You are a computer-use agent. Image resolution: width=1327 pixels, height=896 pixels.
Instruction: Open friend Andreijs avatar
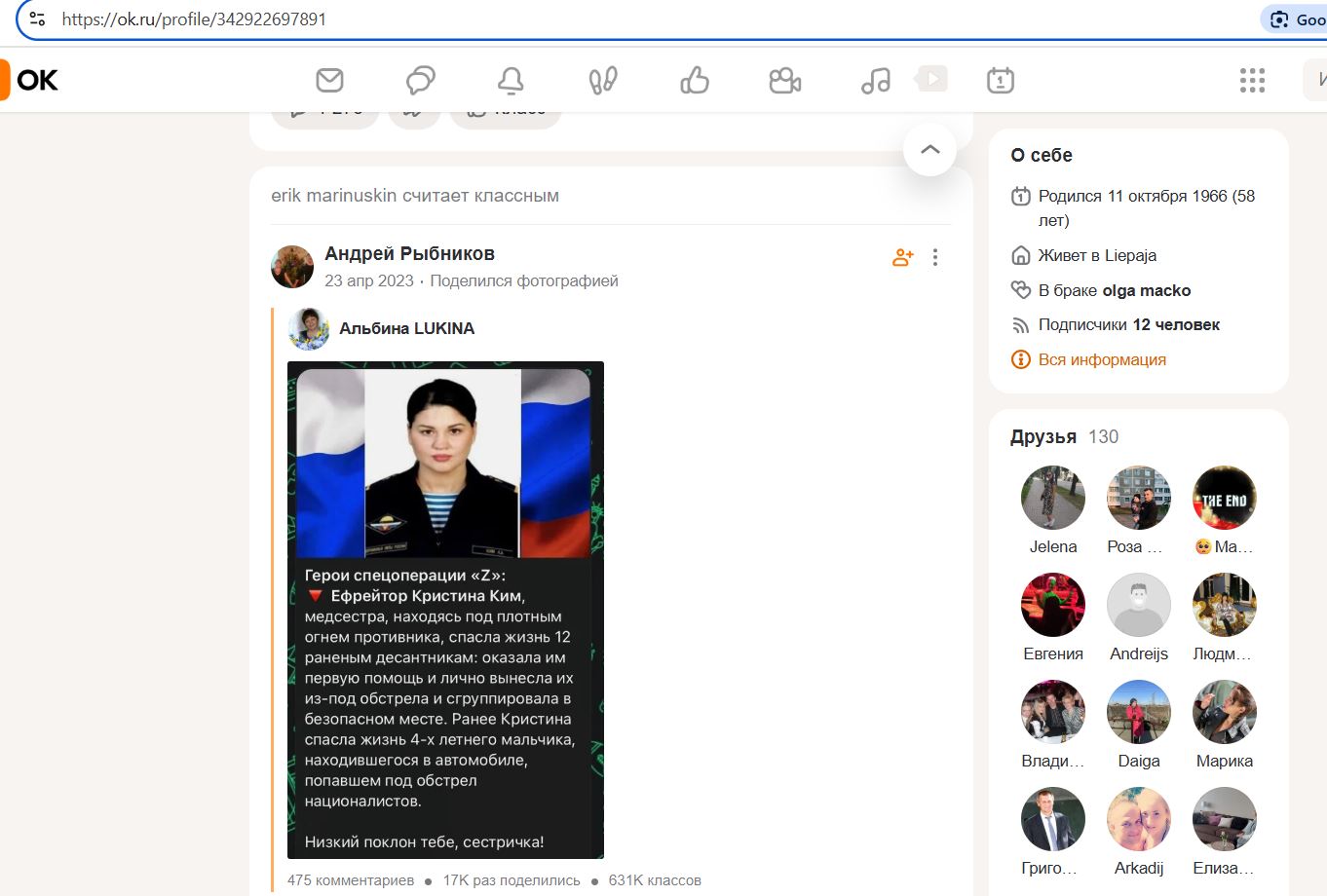click(x=1139, y=605)
